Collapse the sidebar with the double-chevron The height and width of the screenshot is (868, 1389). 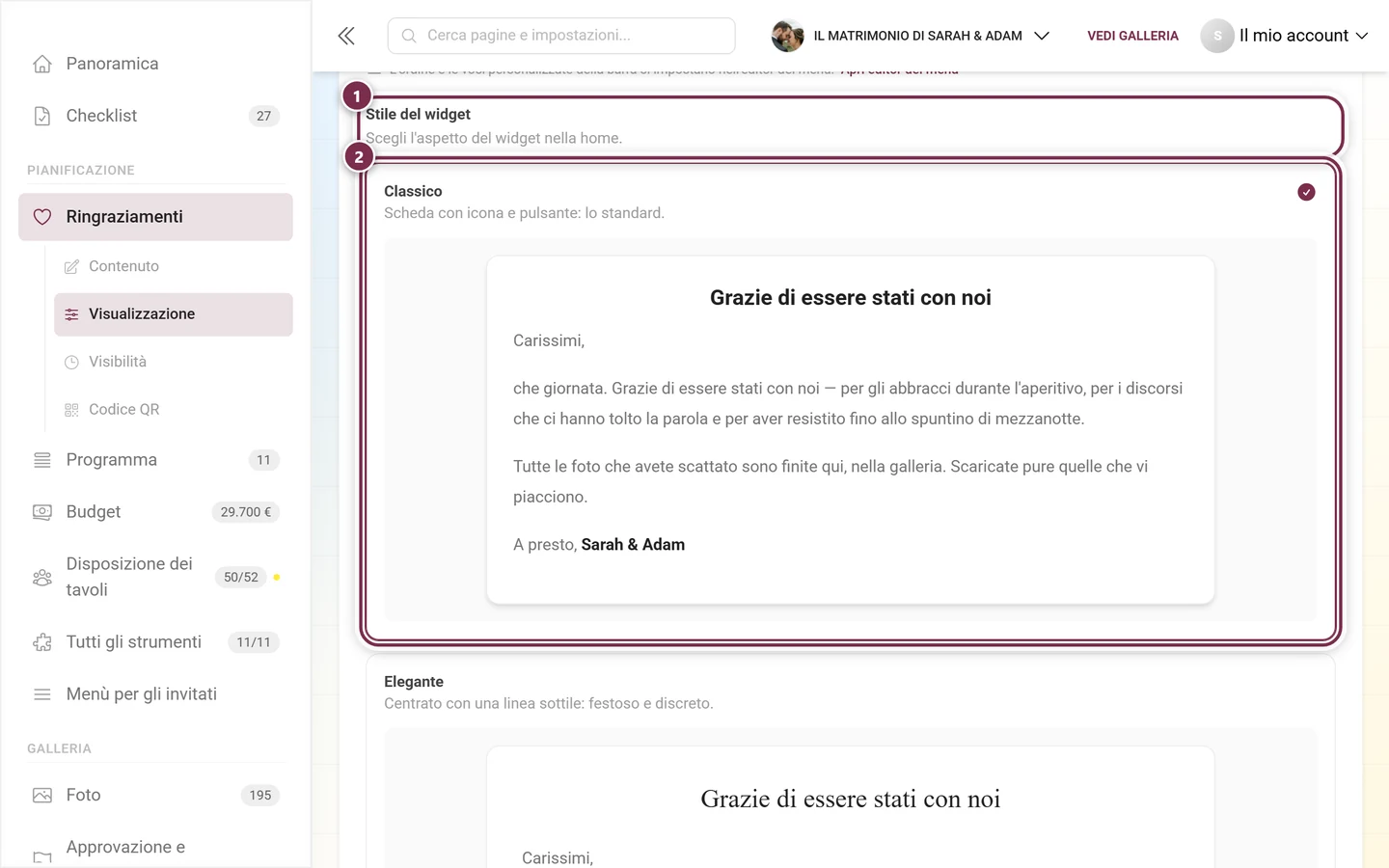tap(346, 36)
